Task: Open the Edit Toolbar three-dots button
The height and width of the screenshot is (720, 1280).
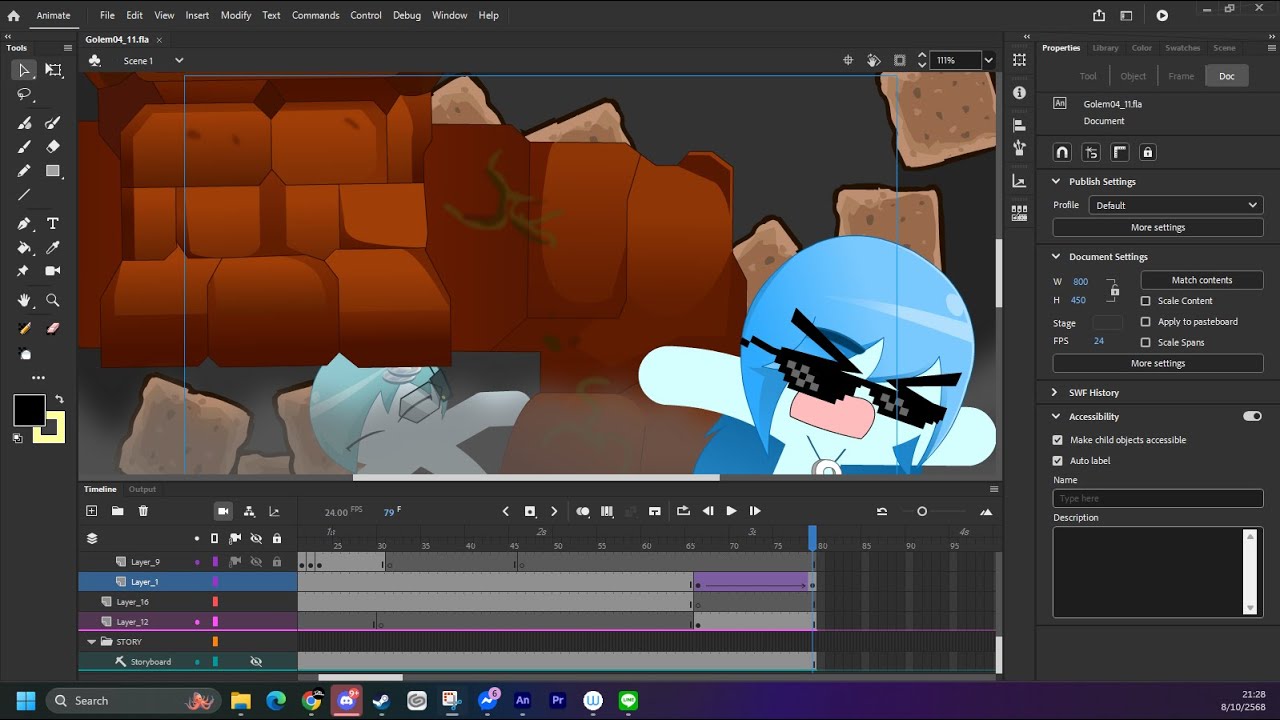Action: [x=38, y=378]
